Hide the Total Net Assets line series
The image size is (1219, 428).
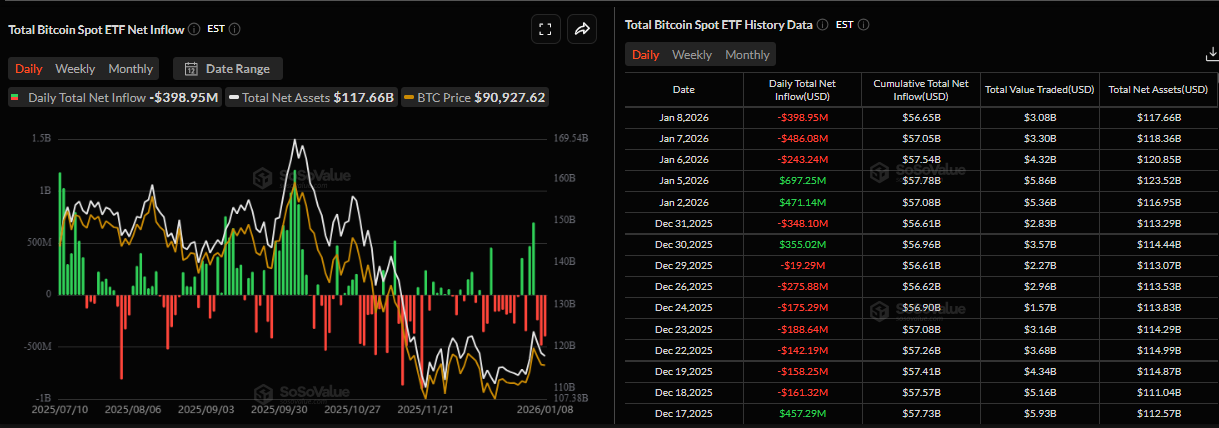point(312,98)
